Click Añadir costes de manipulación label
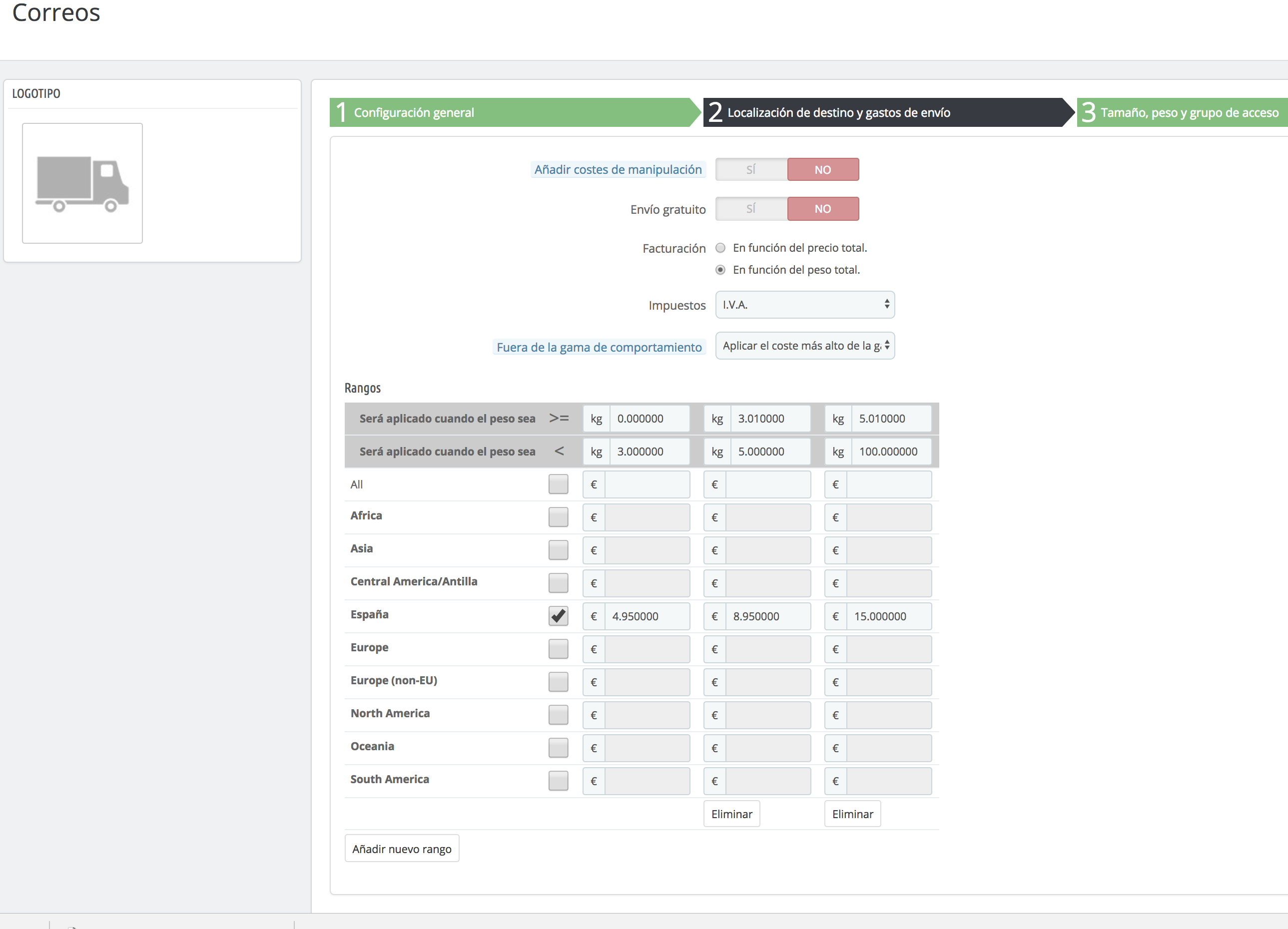 [x=618, y=169]
